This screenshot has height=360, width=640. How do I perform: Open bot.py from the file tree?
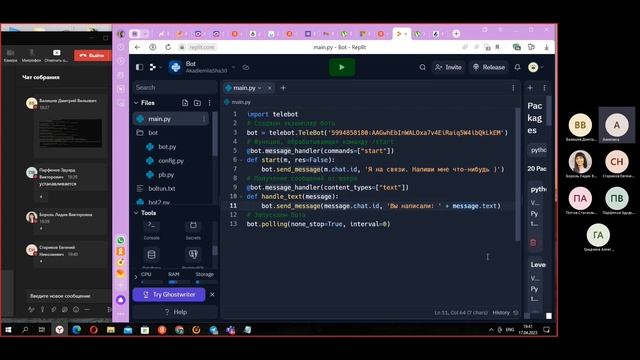click(x=167, y=147)
